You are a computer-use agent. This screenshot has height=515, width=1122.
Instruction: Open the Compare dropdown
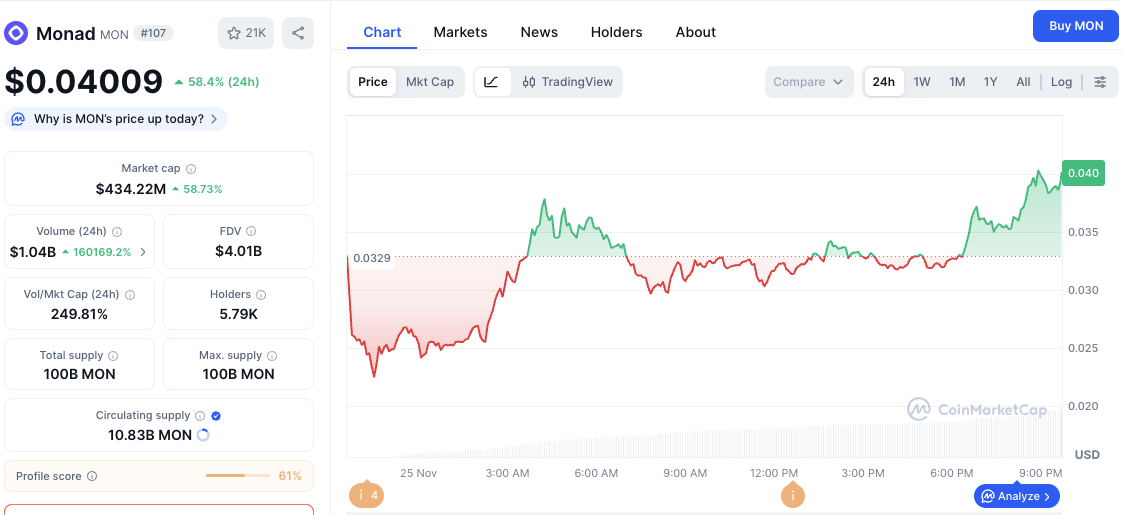808,82
